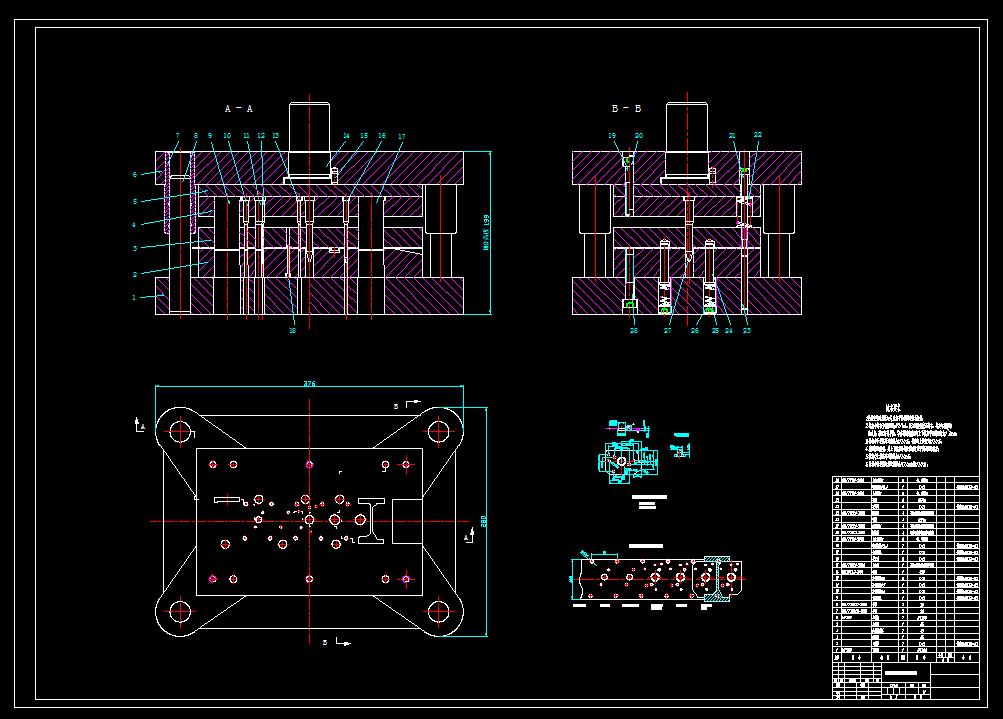Pick part callout number 19 in section B-B
The image size is (1003, 719).
pos(612,136)
